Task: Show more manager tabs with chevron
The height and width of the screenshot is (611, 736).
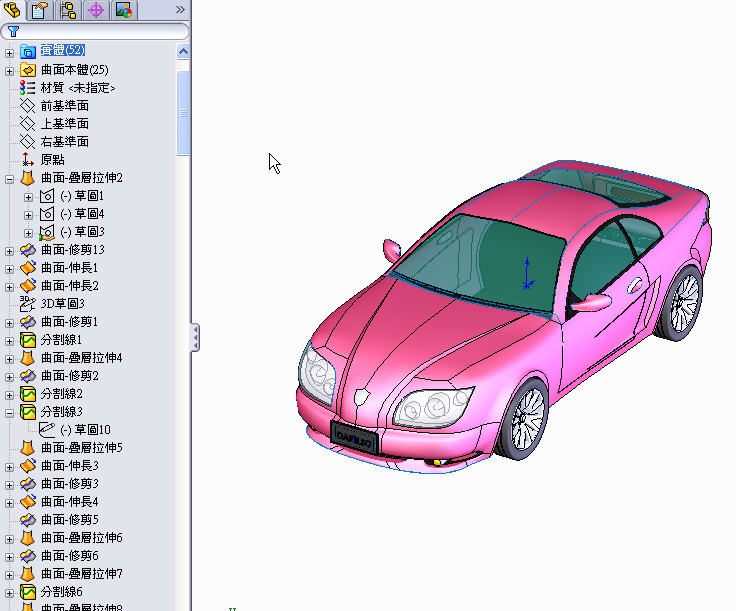Action: coord(180,9)
